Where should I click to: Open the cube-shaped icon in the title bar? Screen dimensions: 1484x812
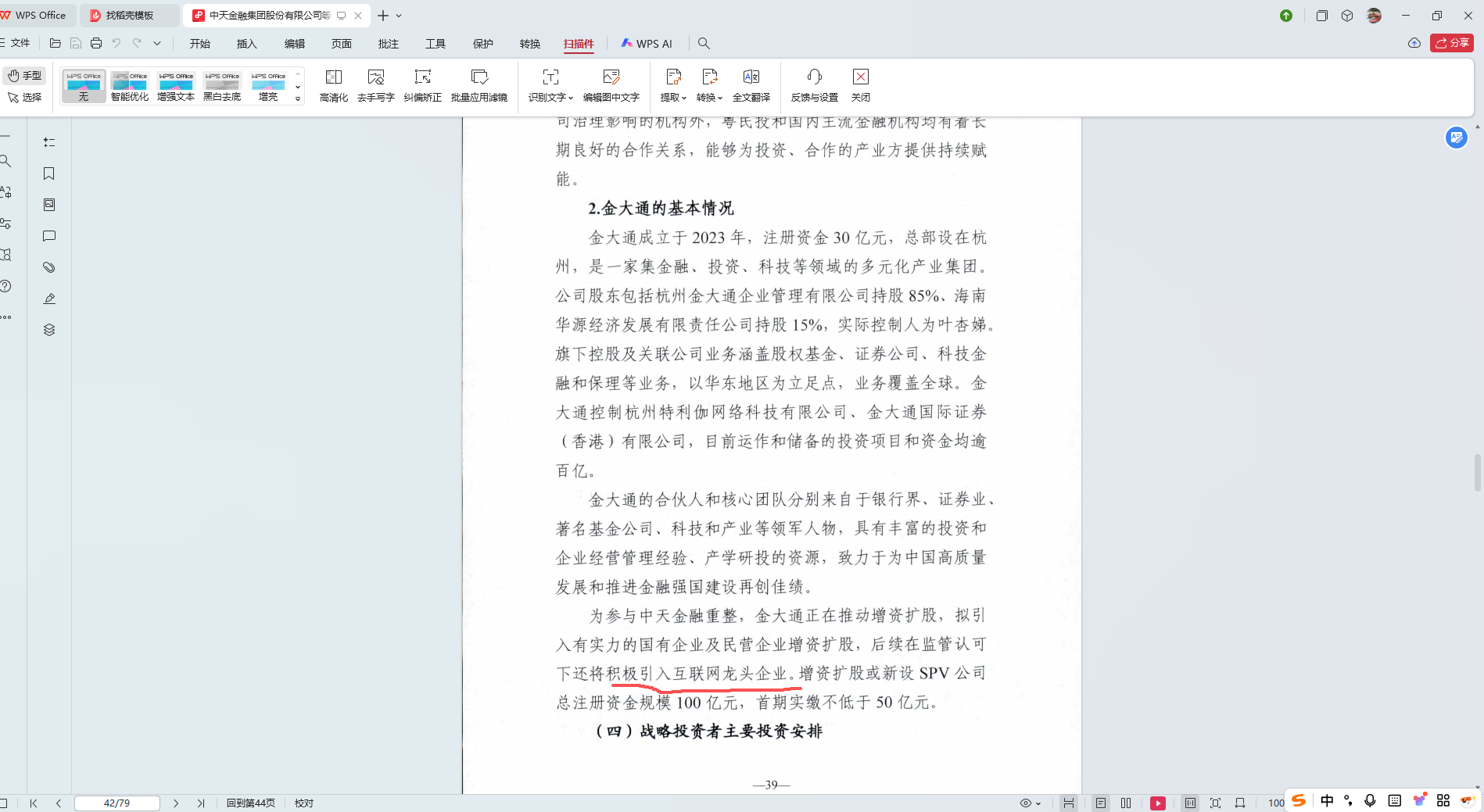tap(1347, 16)
